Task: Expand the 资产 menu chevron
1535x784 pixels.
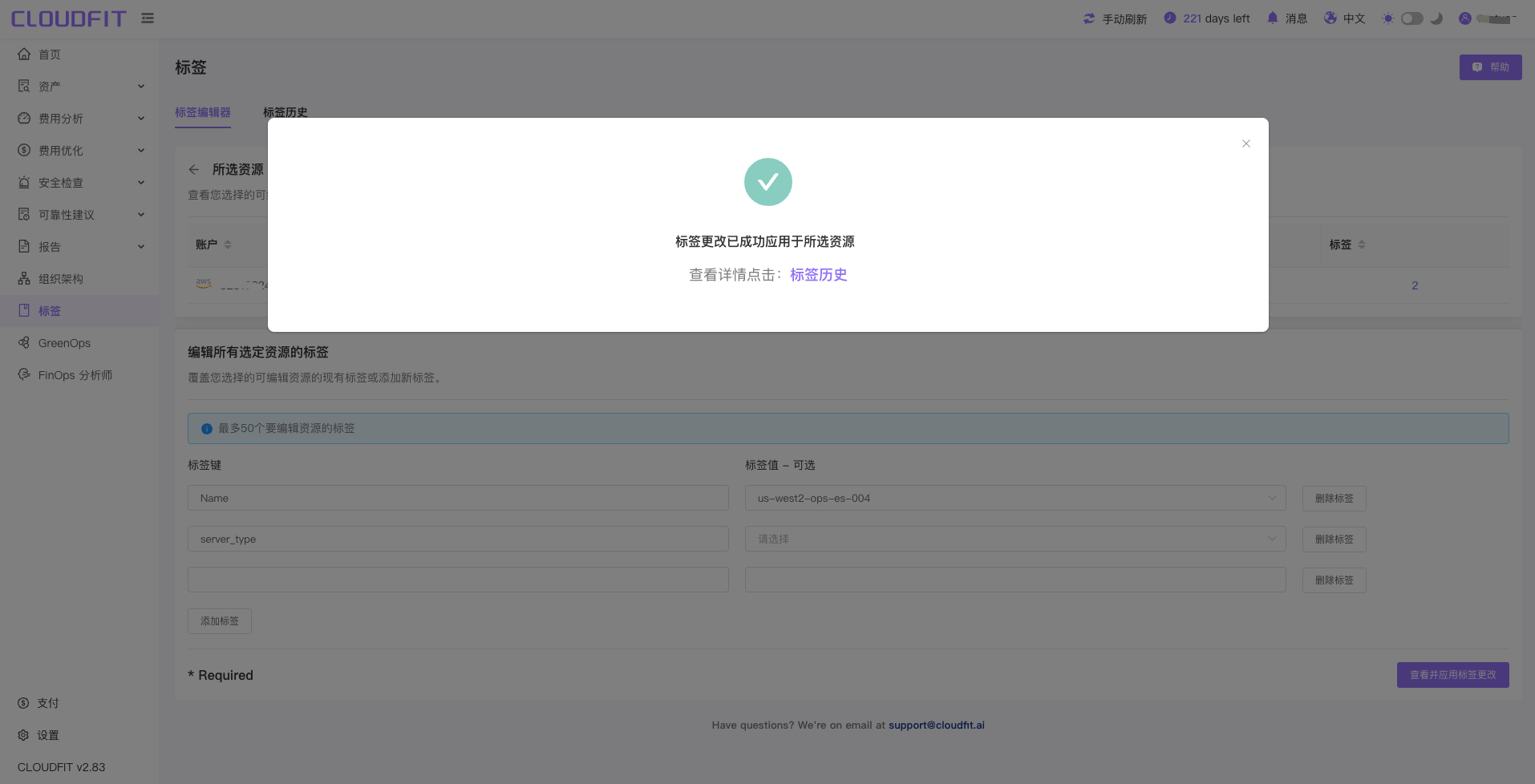Action: pyautogui.click(x=141, y=87)
